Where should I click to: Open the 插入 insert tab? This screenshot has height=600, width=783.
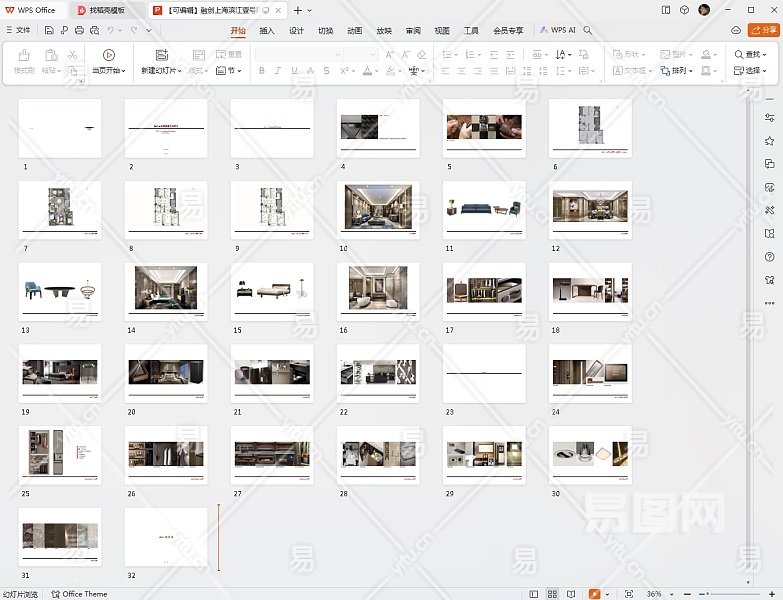click(x=267, y=30)
